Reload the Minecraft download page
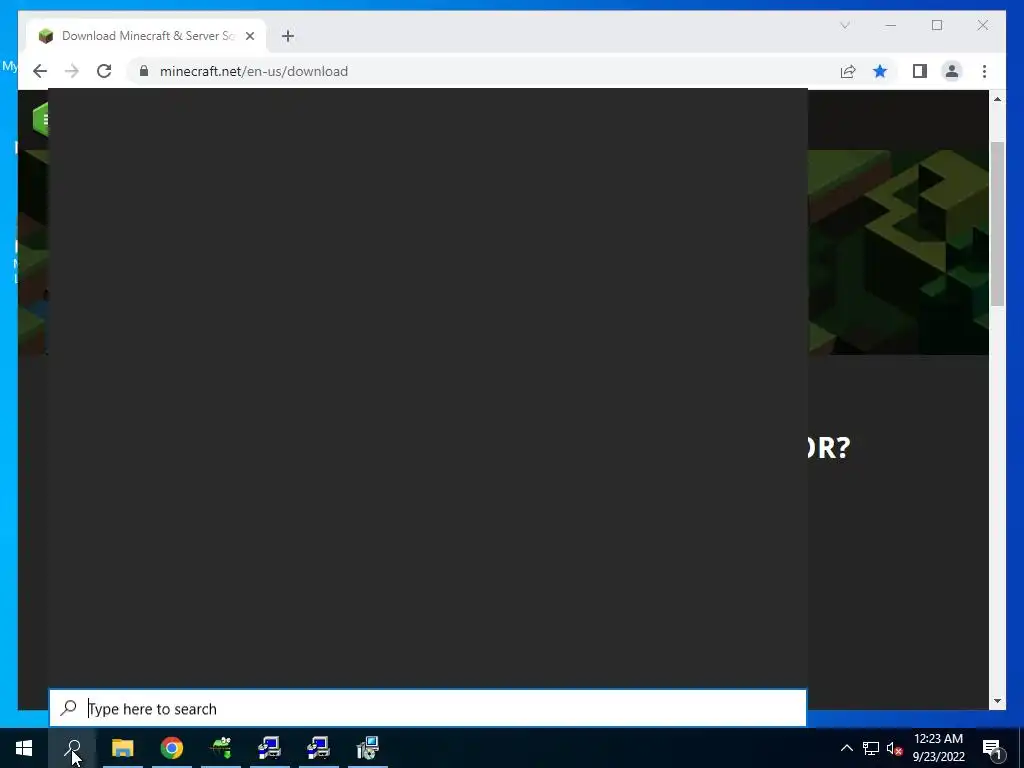This screenshot has height=768, width=1024. (x=104, y=71)
